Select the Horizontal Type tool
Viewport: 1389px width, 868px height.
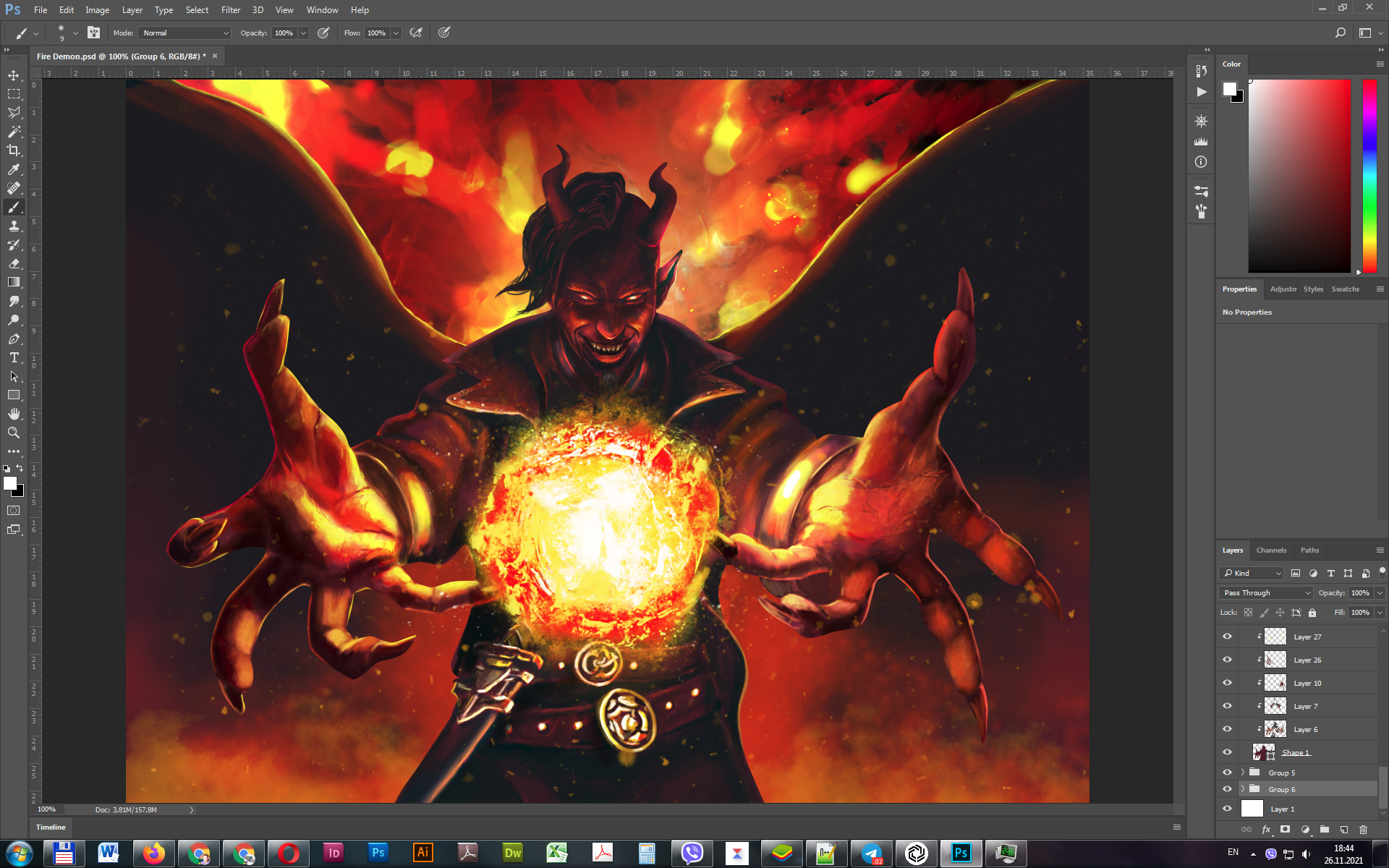coord(14,357)
